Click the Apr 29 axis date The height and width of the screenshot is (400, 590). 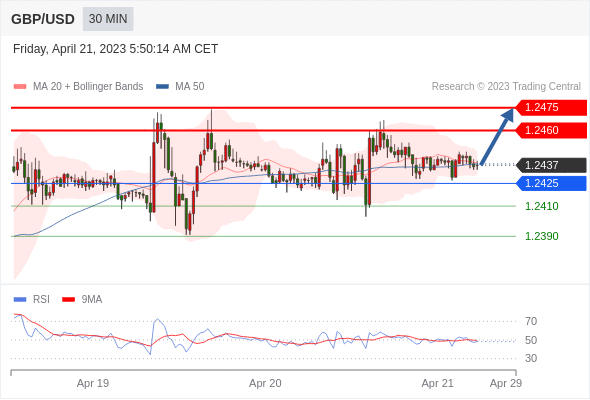[x=506, y=383]
